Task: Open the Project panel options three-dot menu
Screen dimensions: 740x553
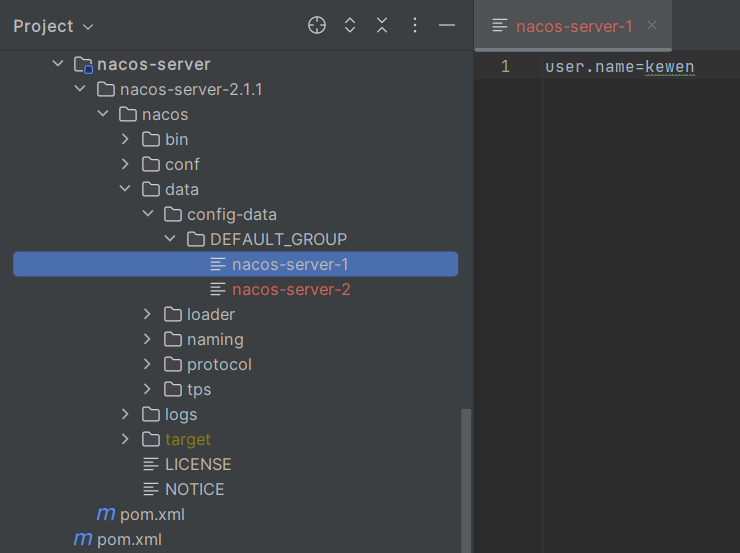Action: coord(415,25)
